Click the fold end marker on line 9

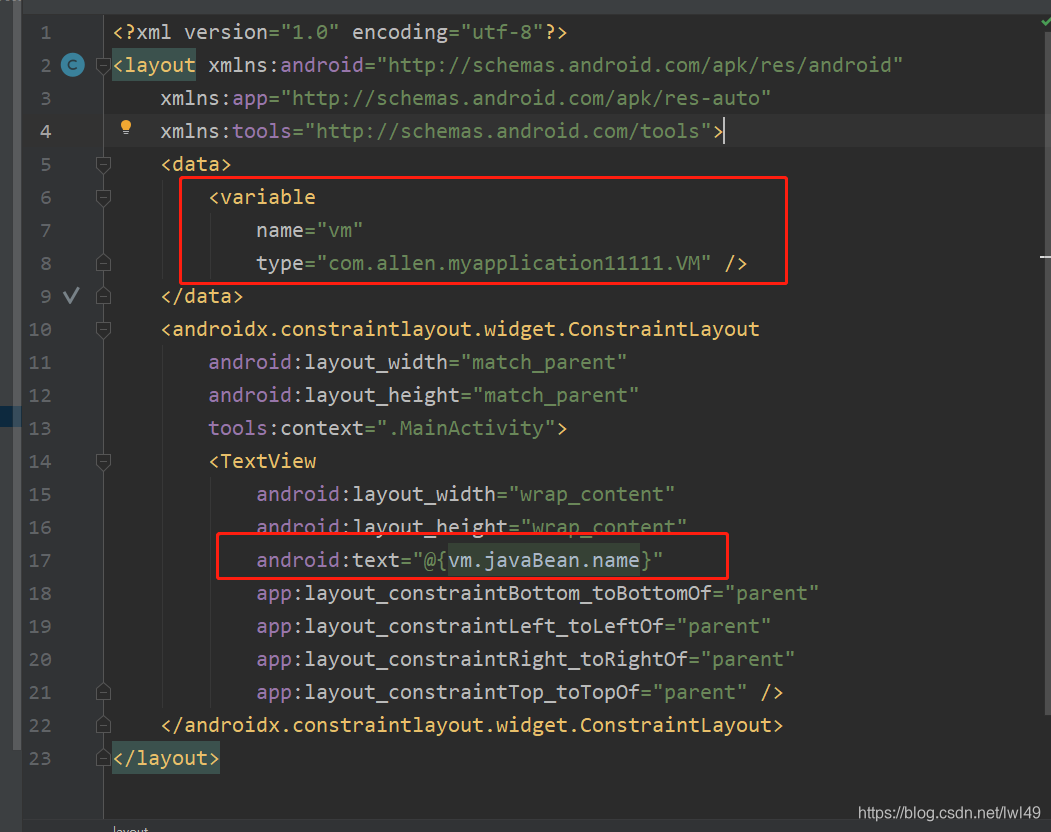point(103,296)
